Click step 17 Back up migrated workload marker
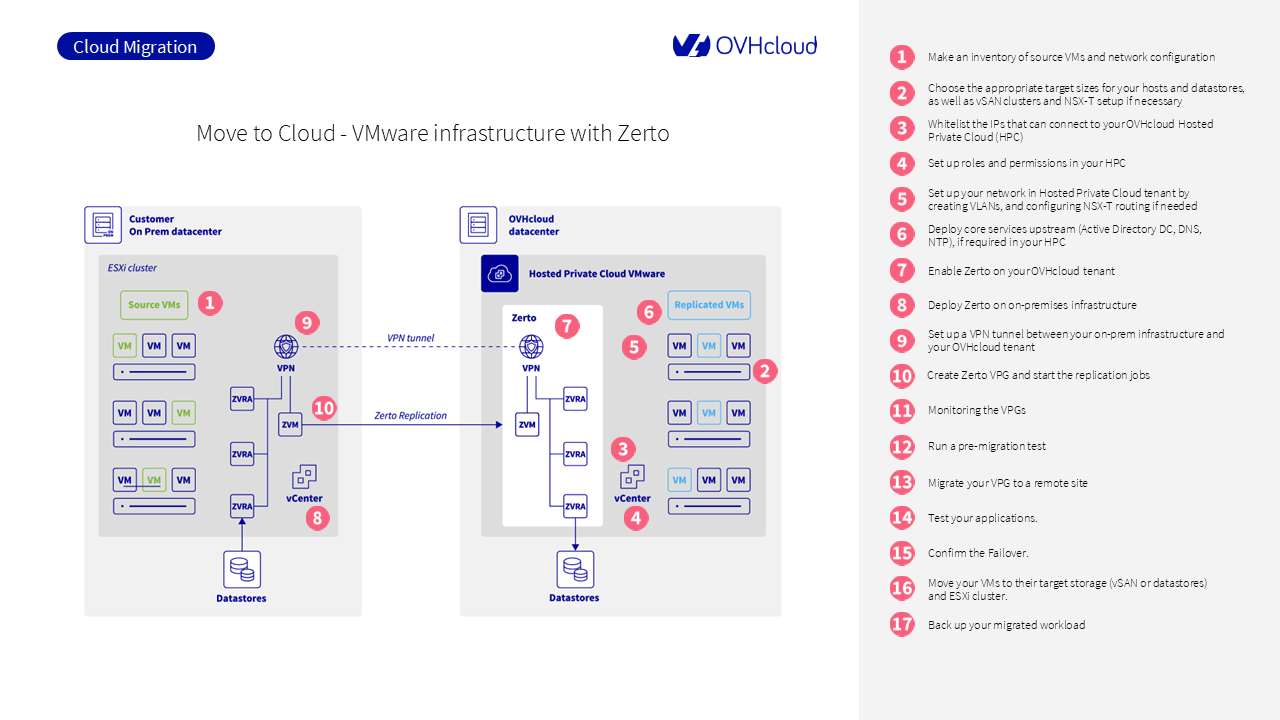 point(902,623)
